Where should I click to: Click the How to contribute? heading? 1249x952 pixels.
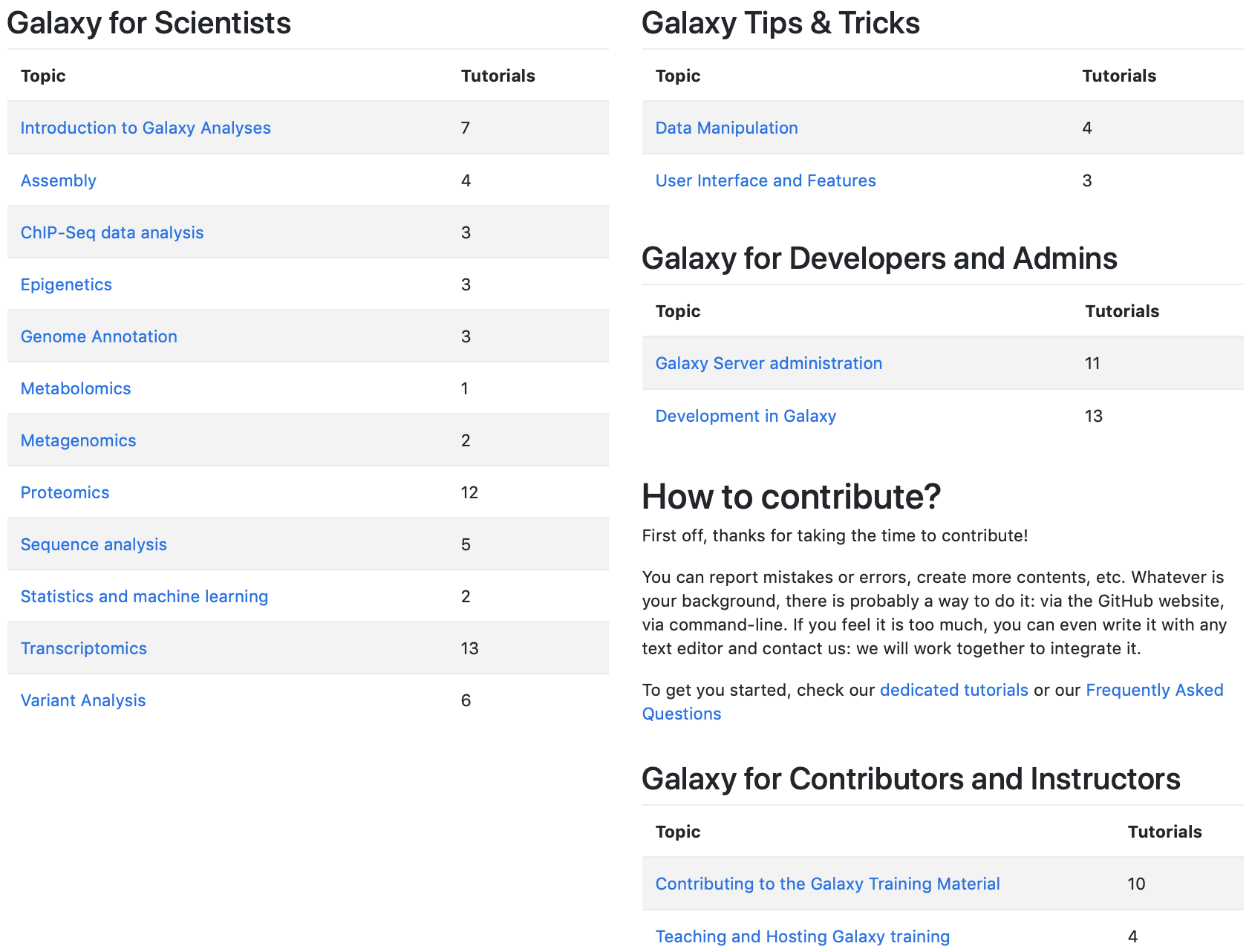point(792,497)
